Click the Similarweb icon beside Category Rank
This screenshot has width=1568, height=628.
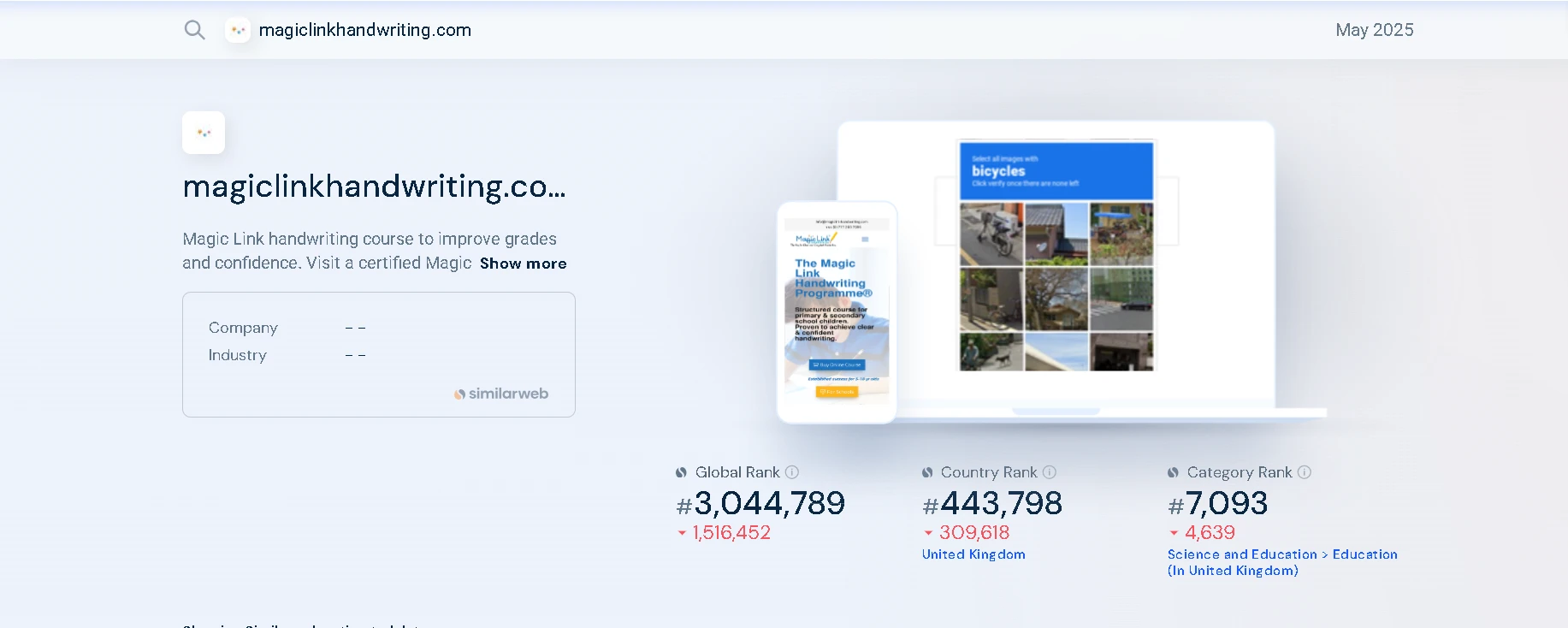coord(1174,472)
